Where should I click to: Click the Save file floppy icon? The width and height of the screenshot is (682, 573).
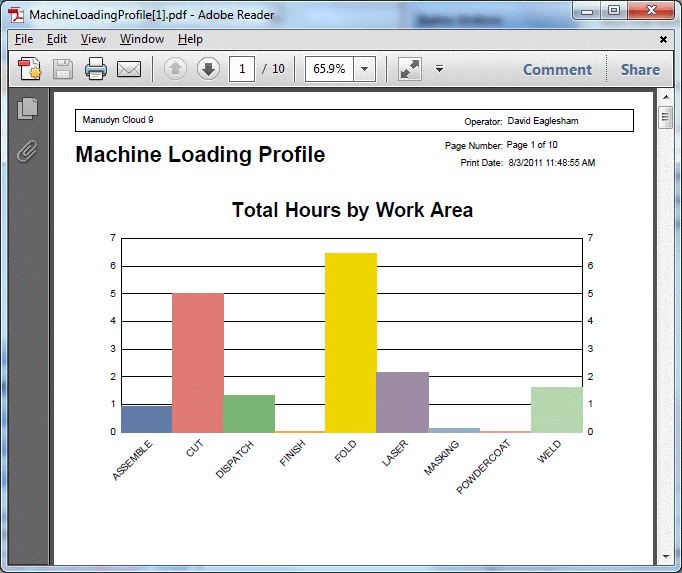(63, 69)
